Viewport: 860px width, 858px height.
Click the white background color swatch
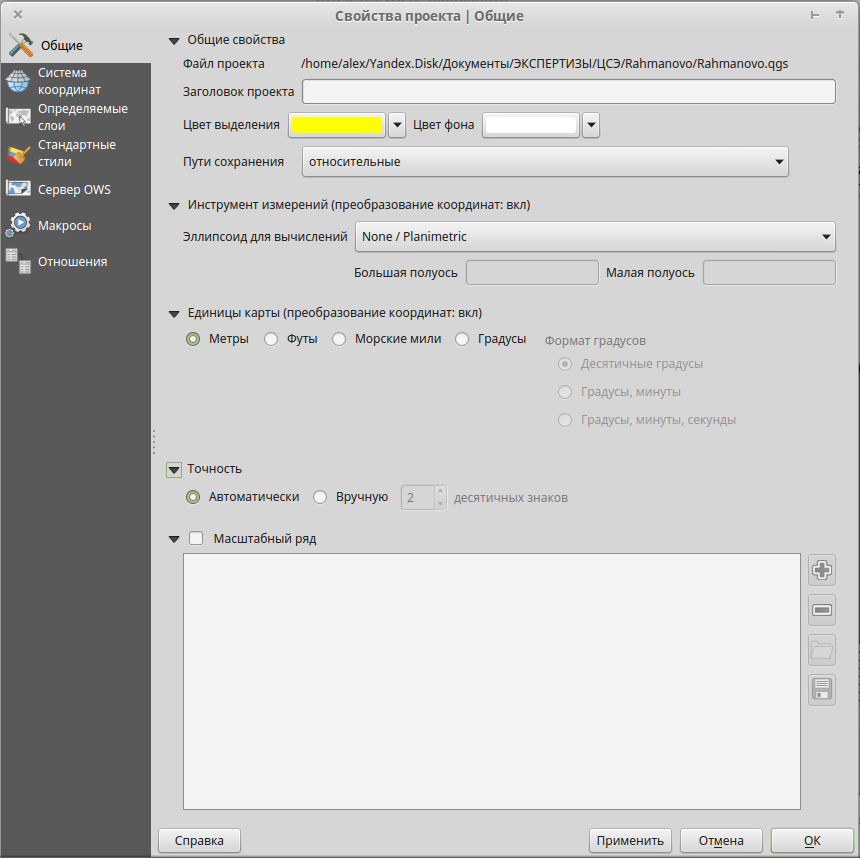pyautogui.click(x=531, y=125)
